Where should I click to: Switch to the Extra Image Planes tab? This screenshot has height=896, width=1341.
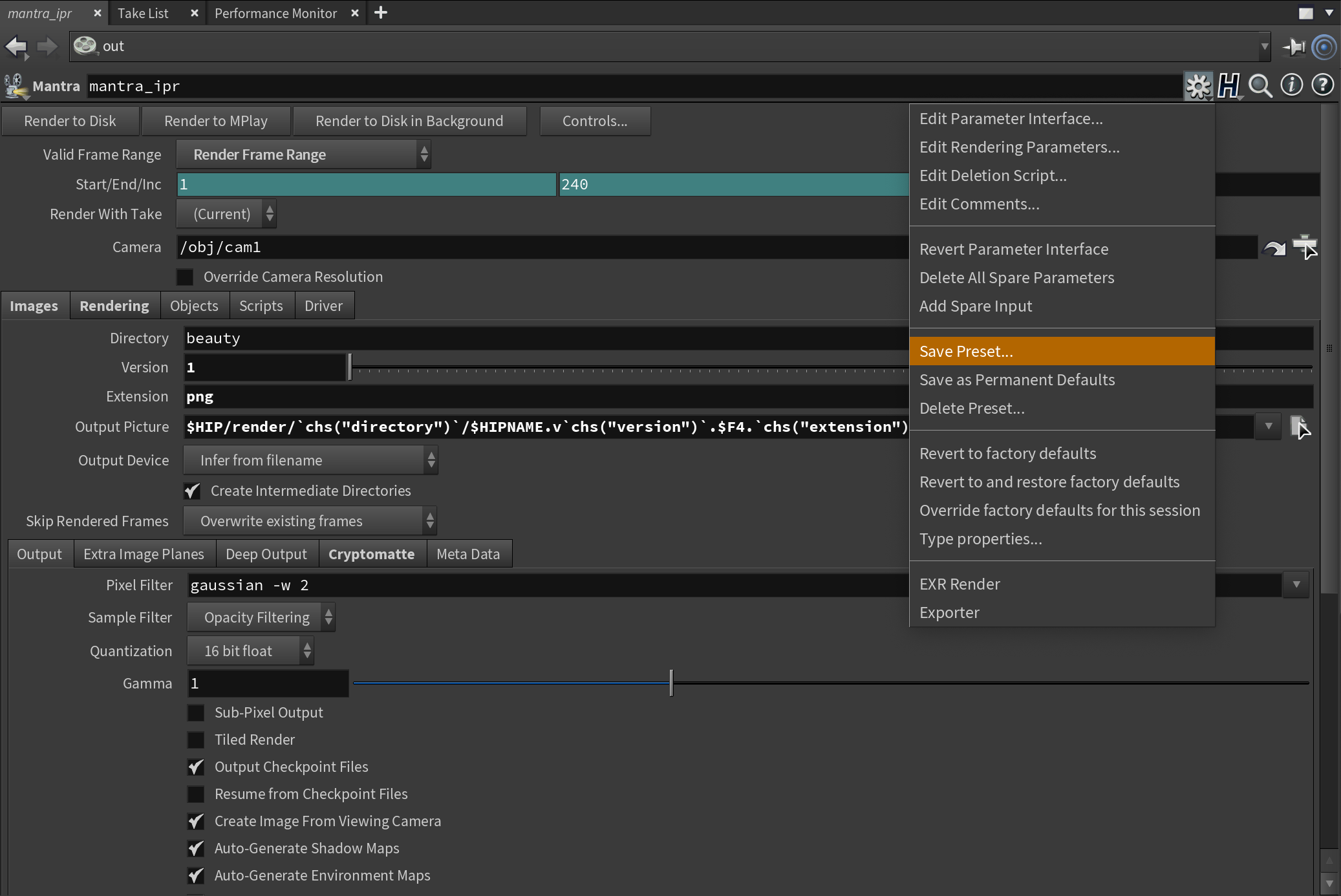(144, 554)
